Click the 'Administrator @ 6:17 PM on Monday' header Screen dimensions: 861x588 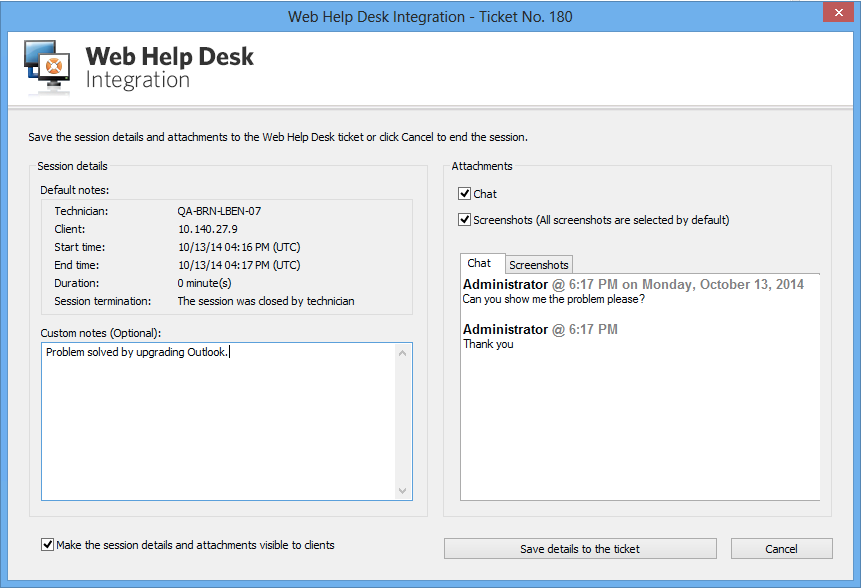pyautogui.click(x=633, y=284)
